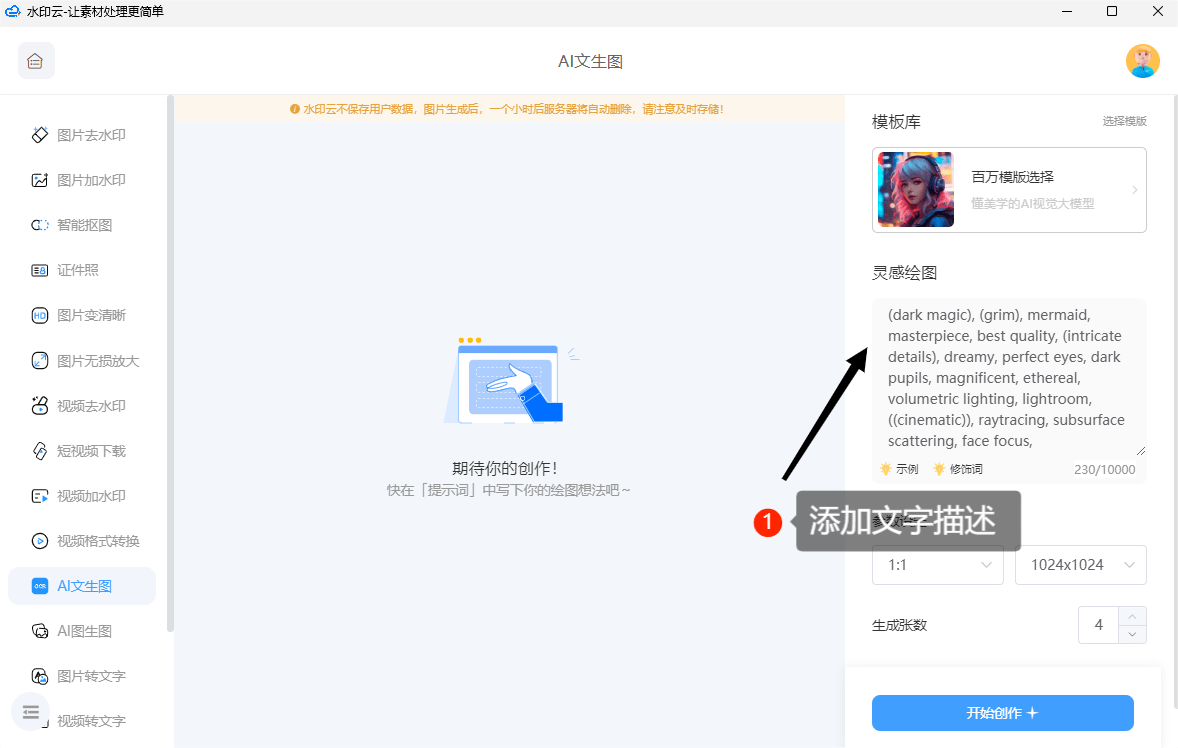
Task: Select the 视频去水印 icon
Action: [x=40, y=406]
